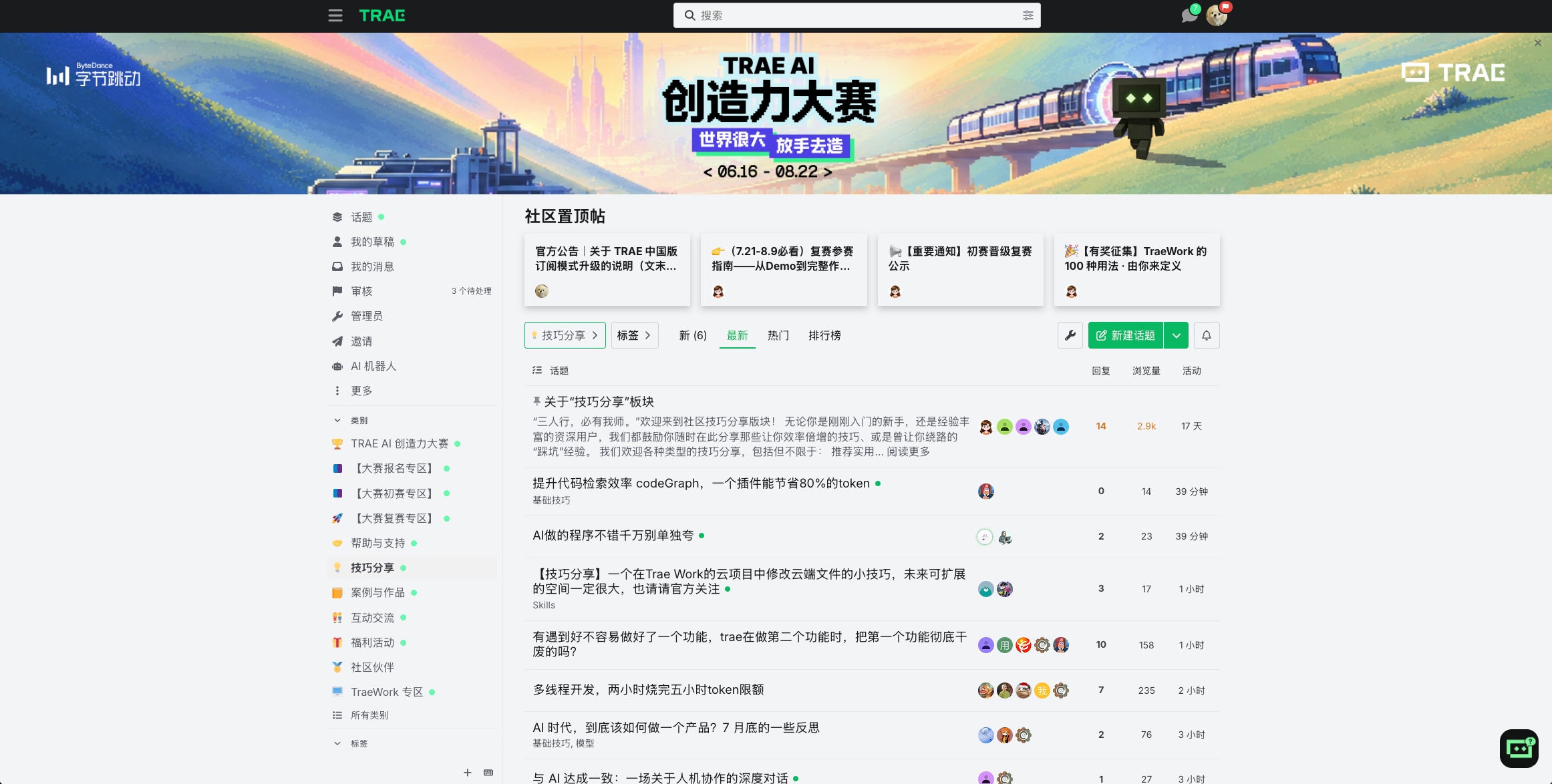1552x784 pixels.
Task: Collapse the 标签 sidebar section
Action: click(x=350, y=743)
